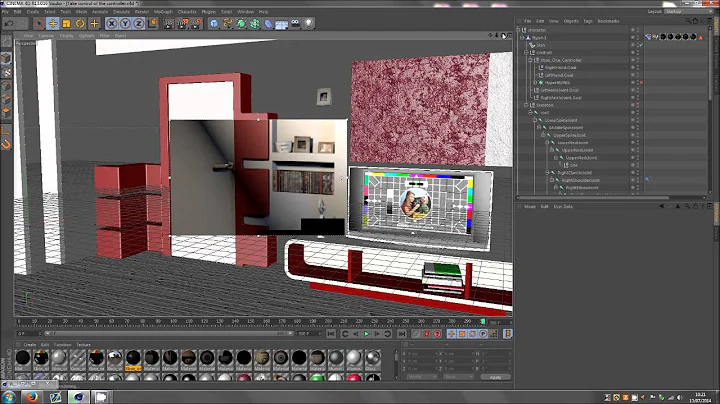Open the MoGraph menu
Image resolution: width=720 pixels, height=404 pixels.
click(163, 11)
